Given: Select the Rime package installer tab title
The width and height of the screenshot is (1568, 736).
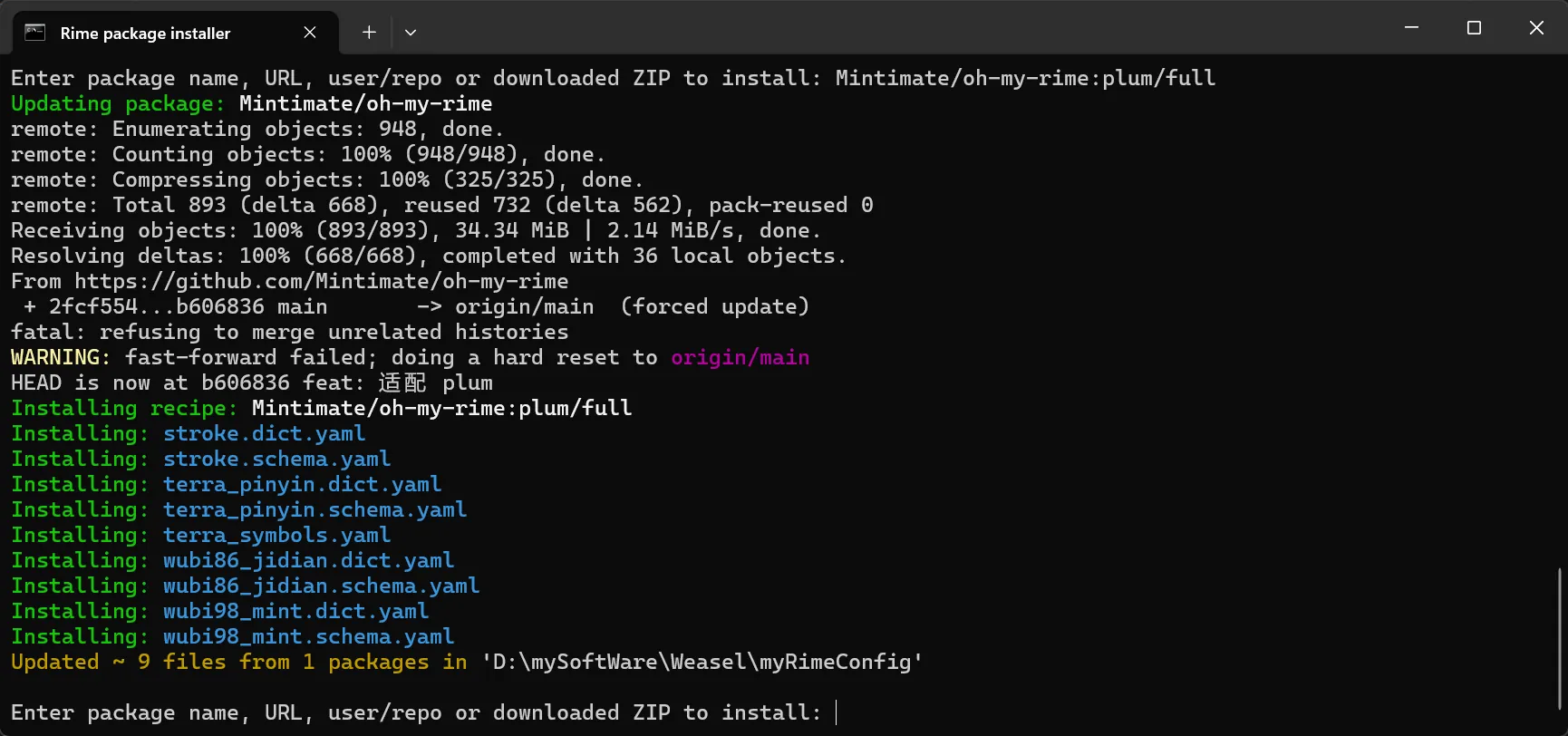Looking at the screenshot, I should (x=145, y=34).
